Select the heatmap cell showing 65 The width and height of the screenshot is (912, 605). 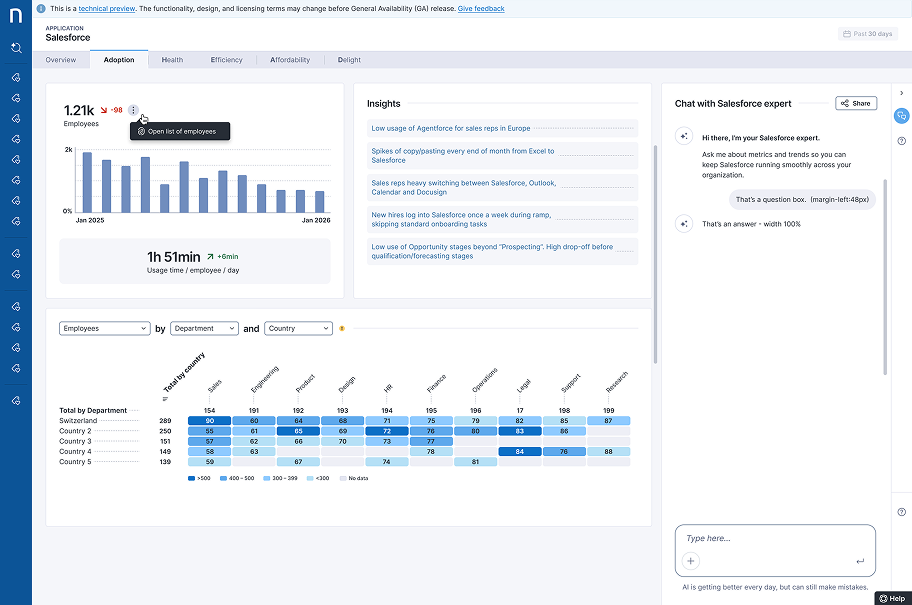(298, 431)
